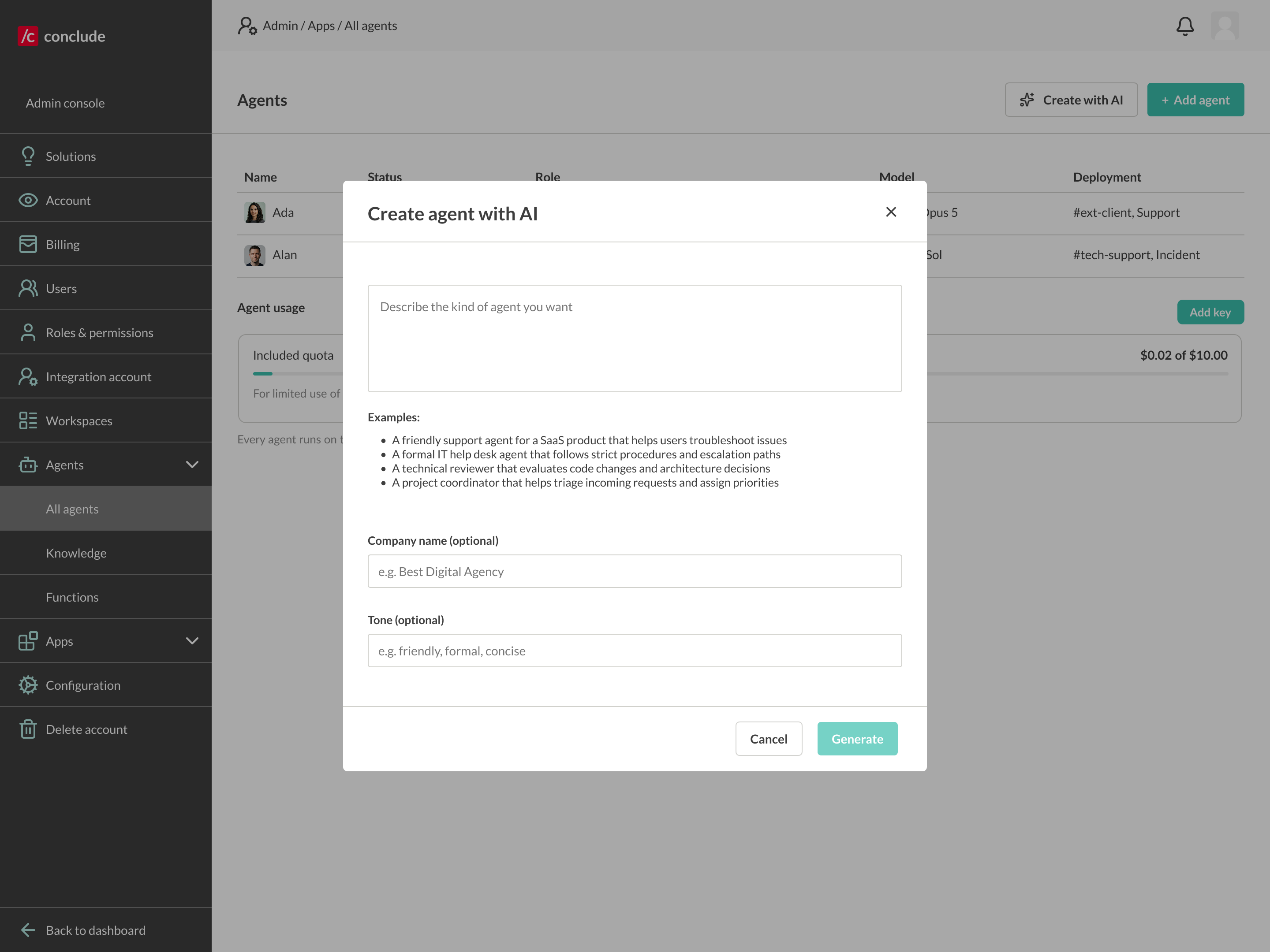Open Knowledge submenu item

click(106, 553)
